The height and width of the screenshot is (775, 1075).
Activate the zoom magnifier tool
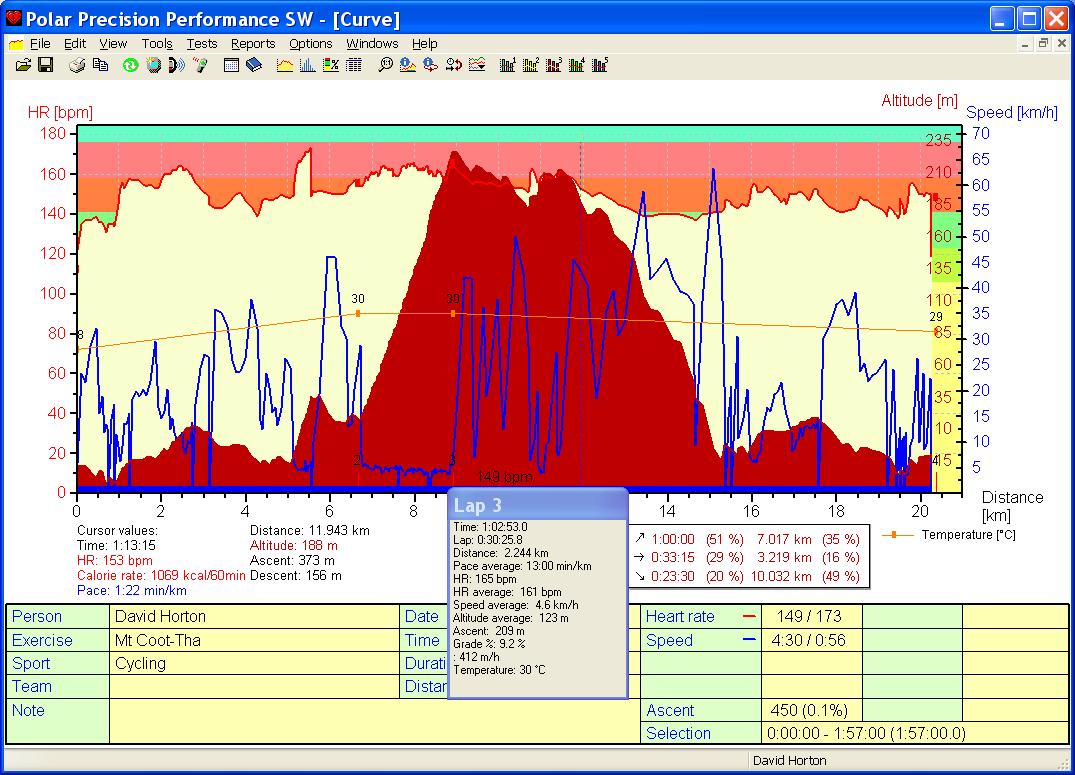tap(386, 65)
